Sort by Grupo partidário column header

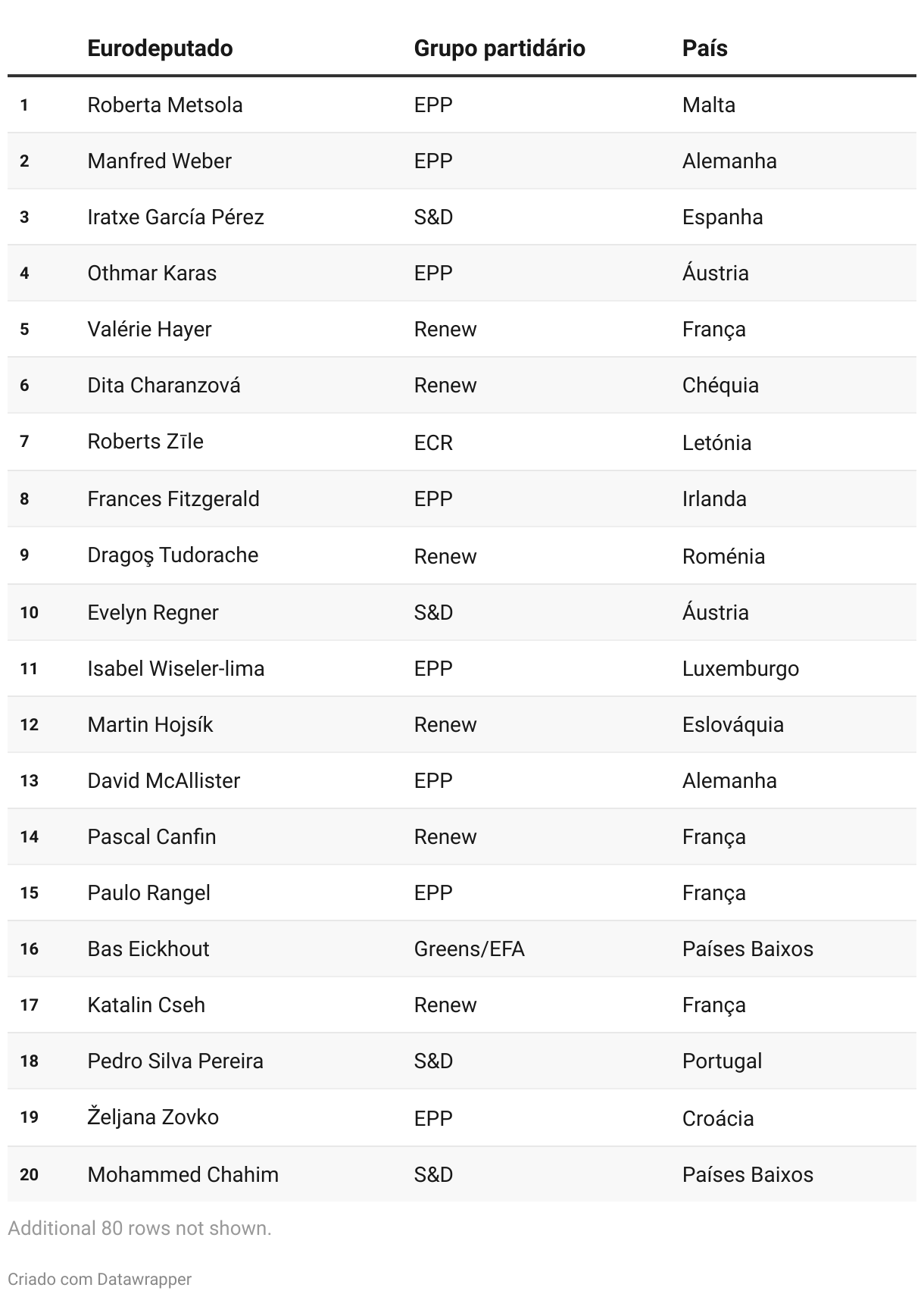click(x=499, y=48)
